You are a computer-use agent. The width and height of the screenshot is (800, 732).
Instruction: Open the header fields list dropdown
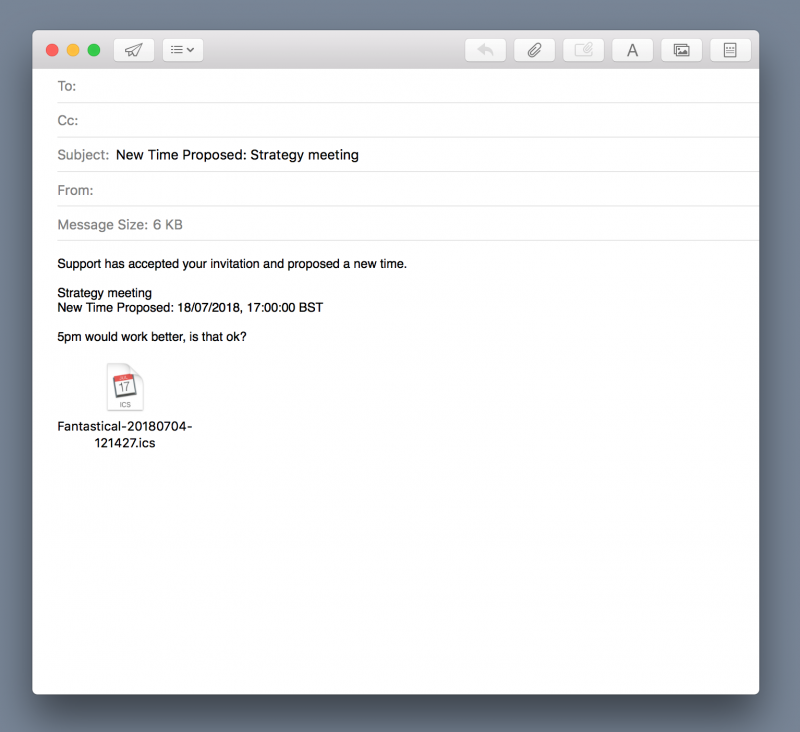(183, 50)
